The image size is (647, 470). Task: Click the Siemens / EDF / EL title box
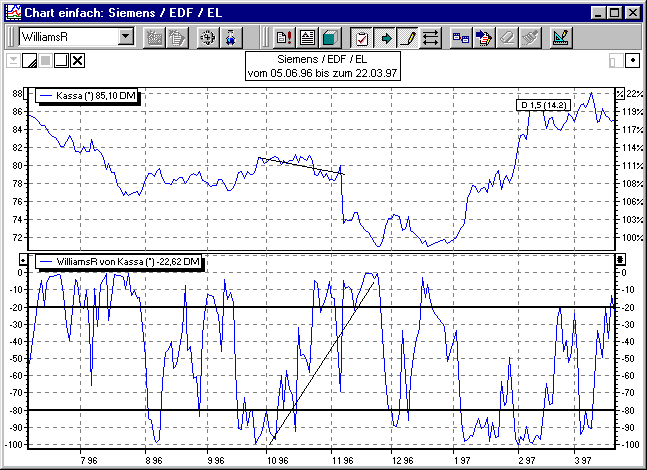click(x=322, y=67)
